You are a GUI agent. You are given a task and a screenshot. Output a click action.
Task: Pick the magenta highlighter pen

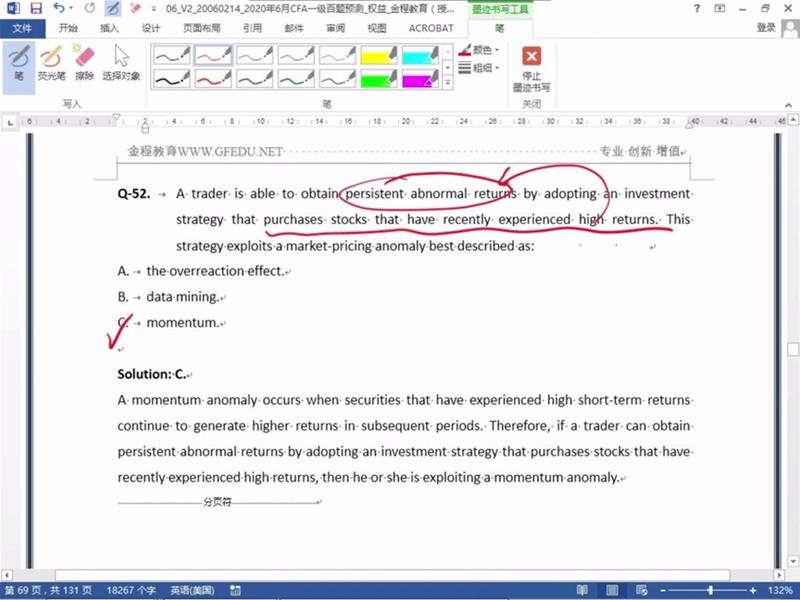pos(420,79)
